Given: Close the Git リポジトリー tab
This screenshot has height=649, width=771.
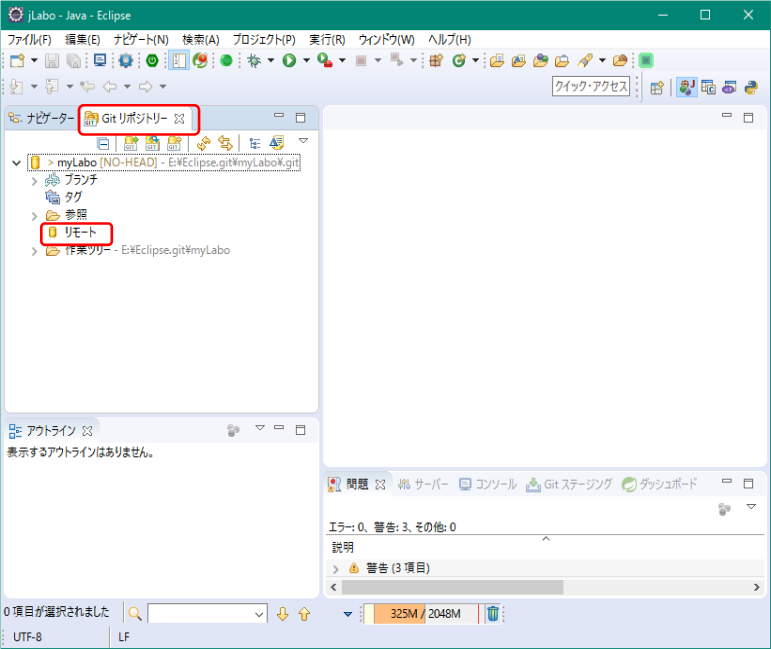Looking at the screenshot, I should coord(180,119).
